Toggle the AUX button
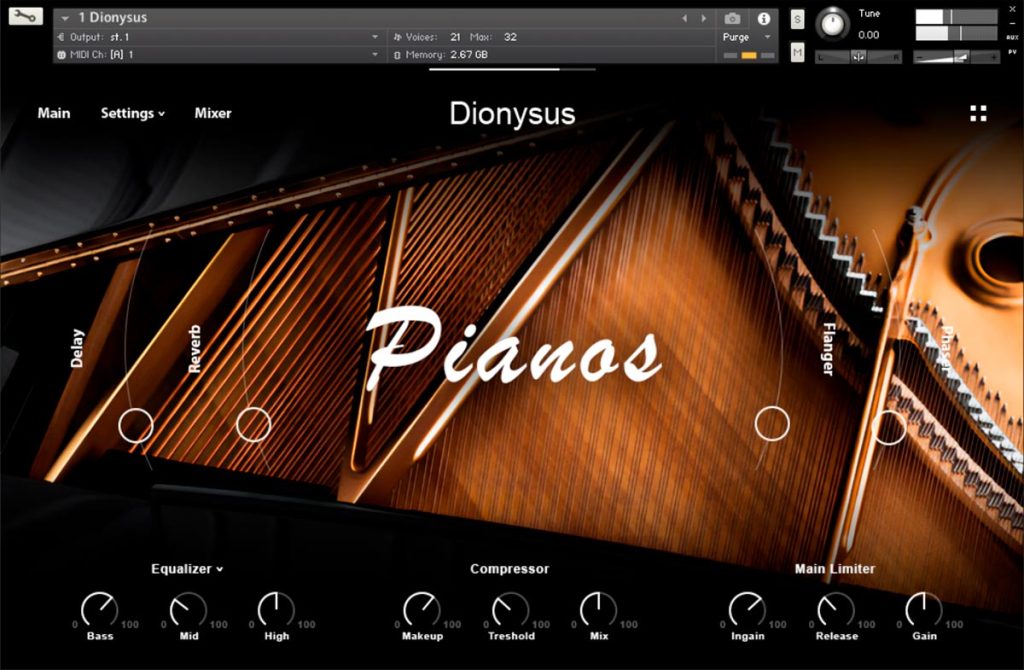Image resolution: width=1024 pixels, height=670 pixels. [x=1013, y=37]
